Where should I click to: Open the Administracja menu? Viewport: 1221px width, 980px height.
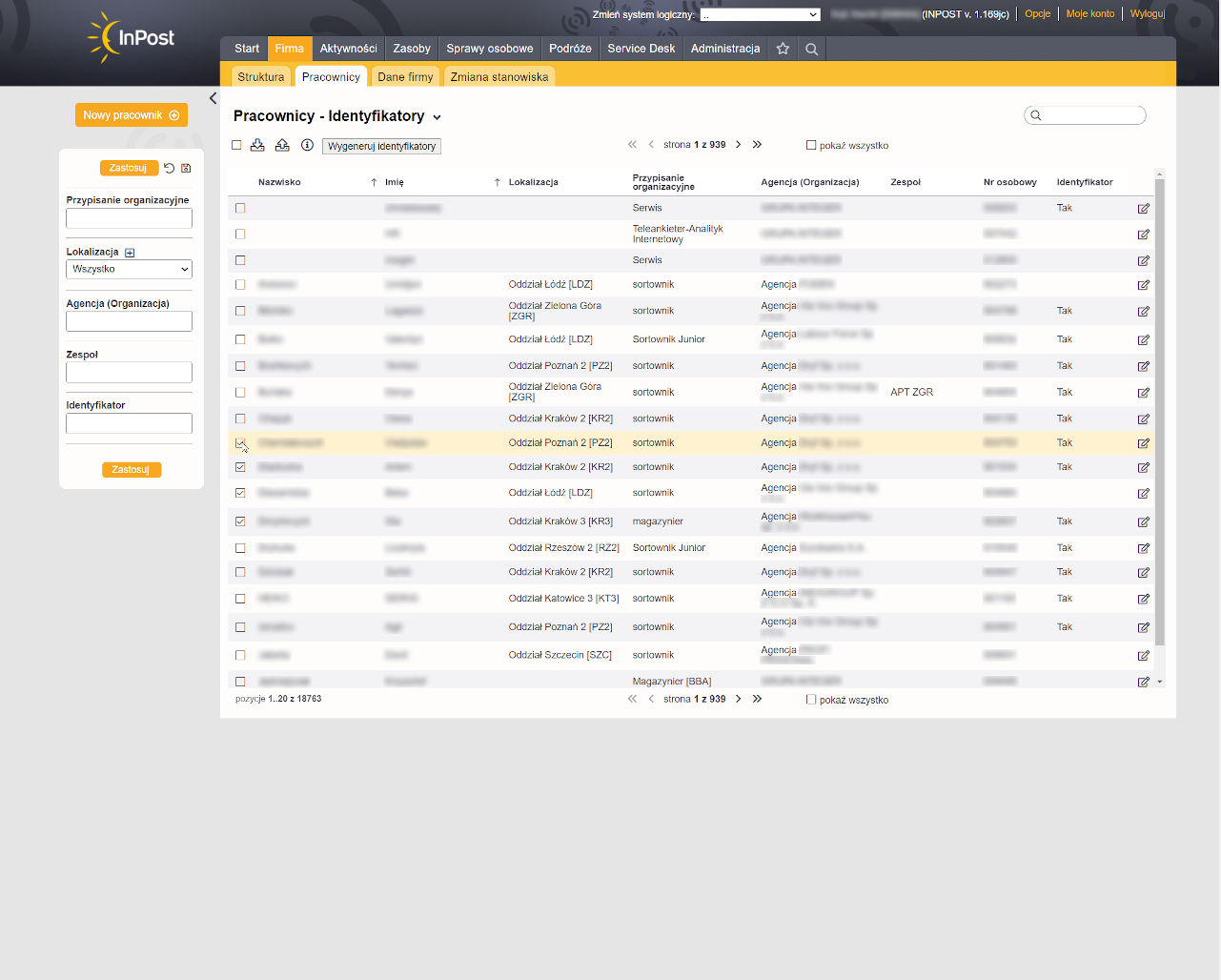click(725, 49)
